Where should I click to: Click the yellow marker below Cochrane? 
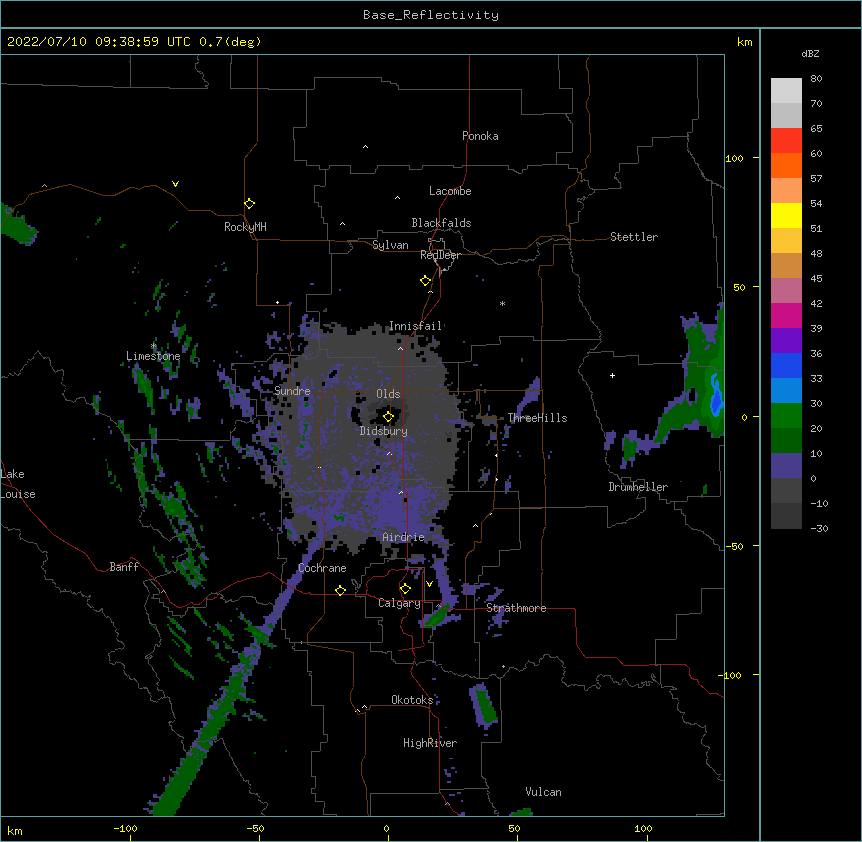click(x=340, y=590)
